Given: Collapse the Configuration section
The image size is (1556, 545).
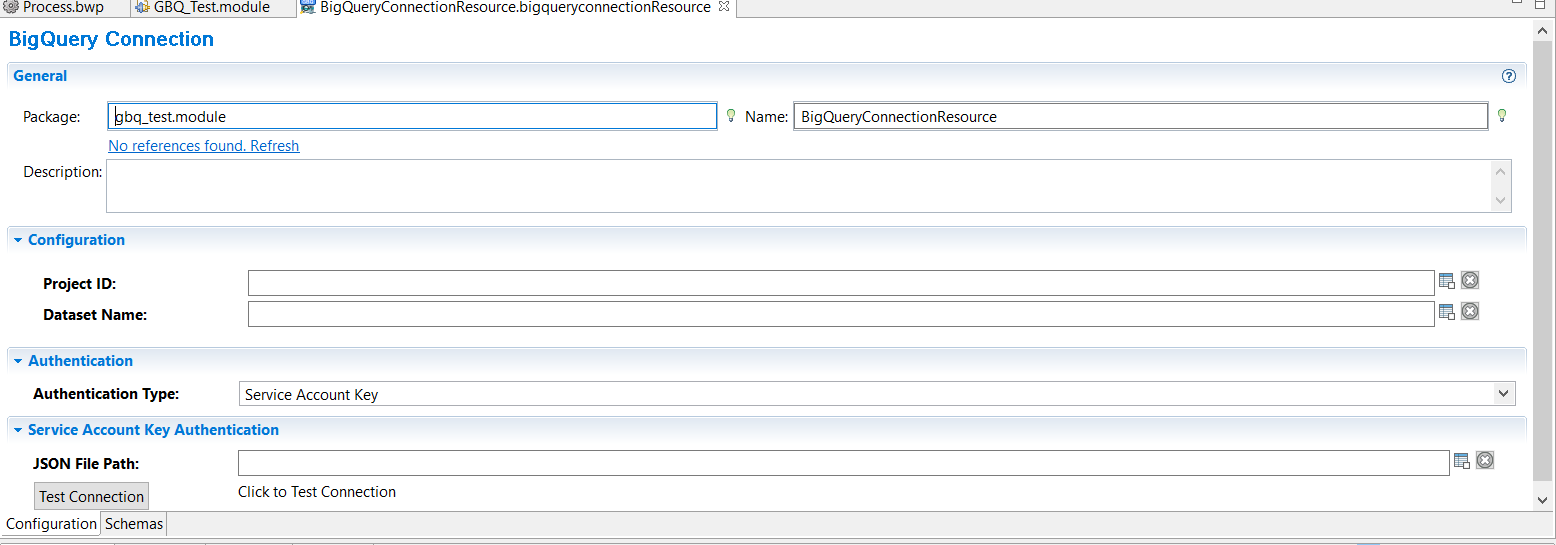Looking at the screenshot, I should pyautogui.click(x=18, y=240).
